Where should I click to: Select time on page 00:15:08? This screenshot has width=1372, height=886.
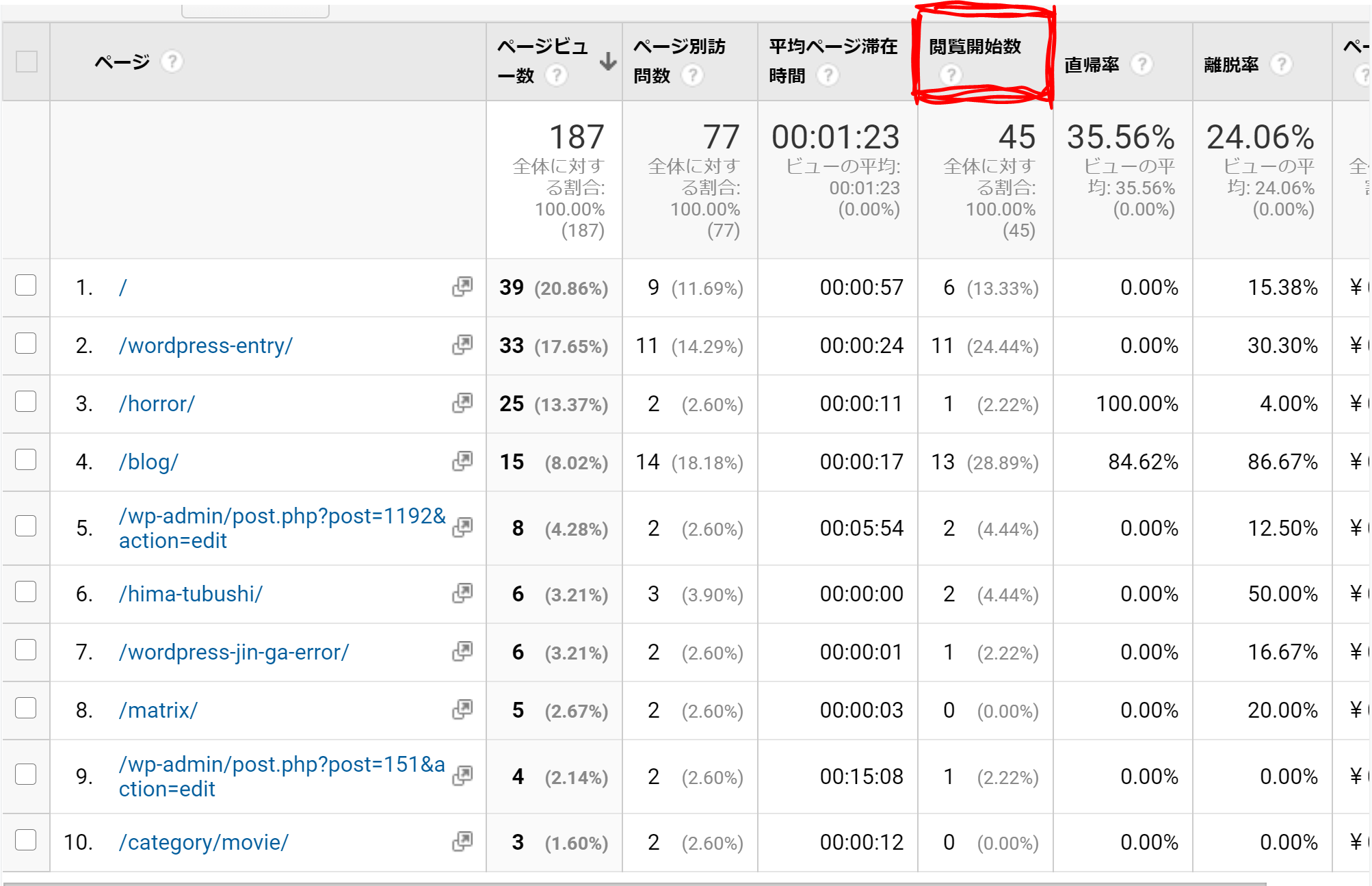coord(862,777)
